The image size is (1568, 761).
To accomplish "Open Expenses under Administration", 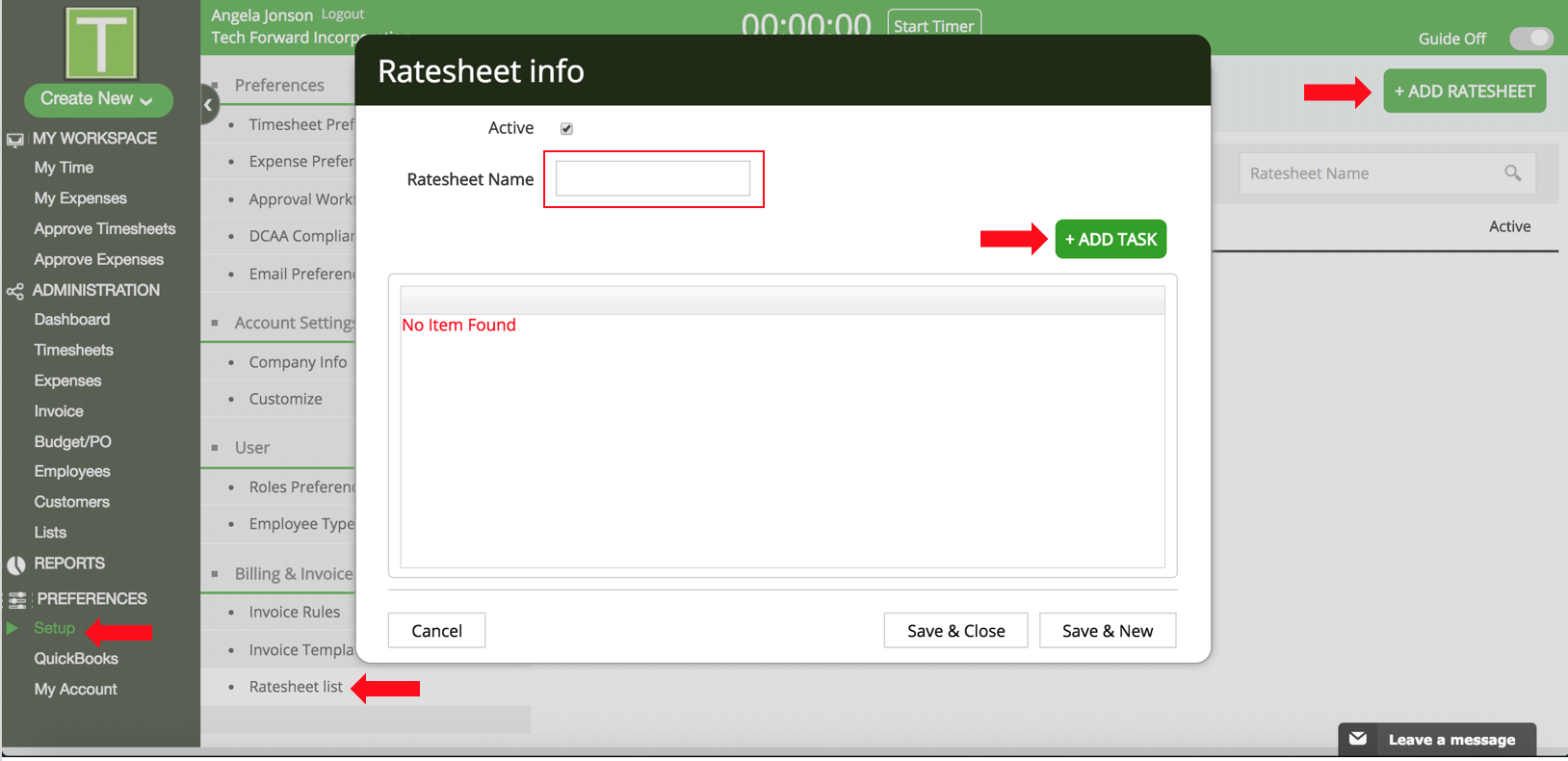I will [67, 381].
